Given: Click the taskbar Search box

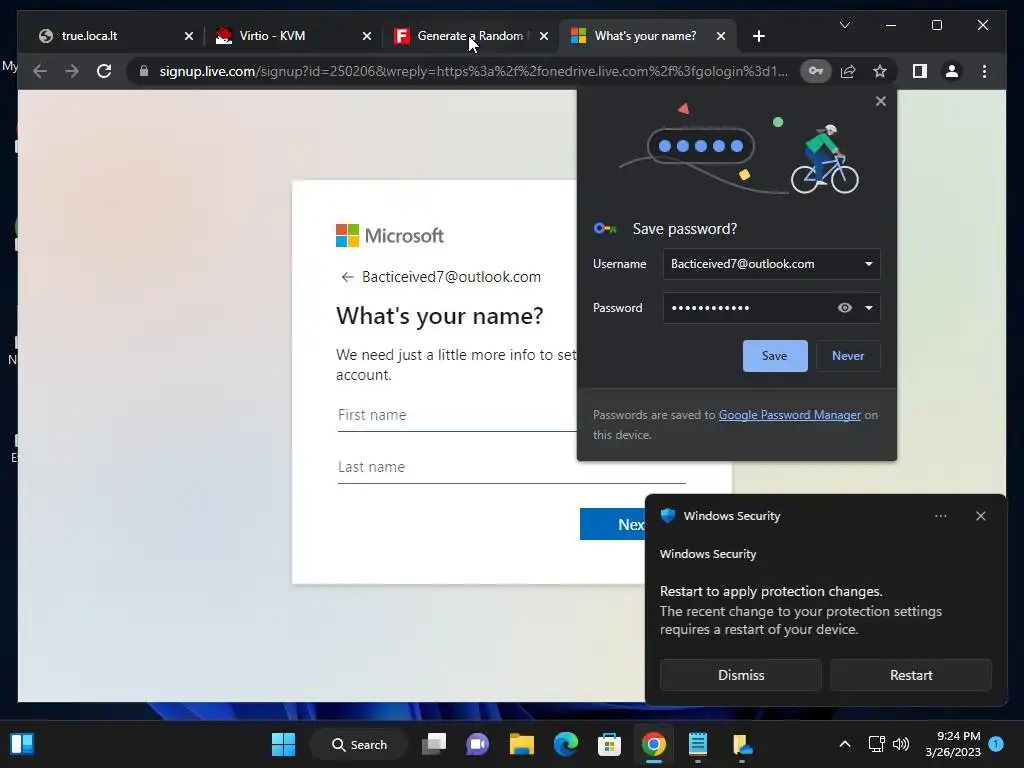Looking at the screenshot, I should 359,744.
